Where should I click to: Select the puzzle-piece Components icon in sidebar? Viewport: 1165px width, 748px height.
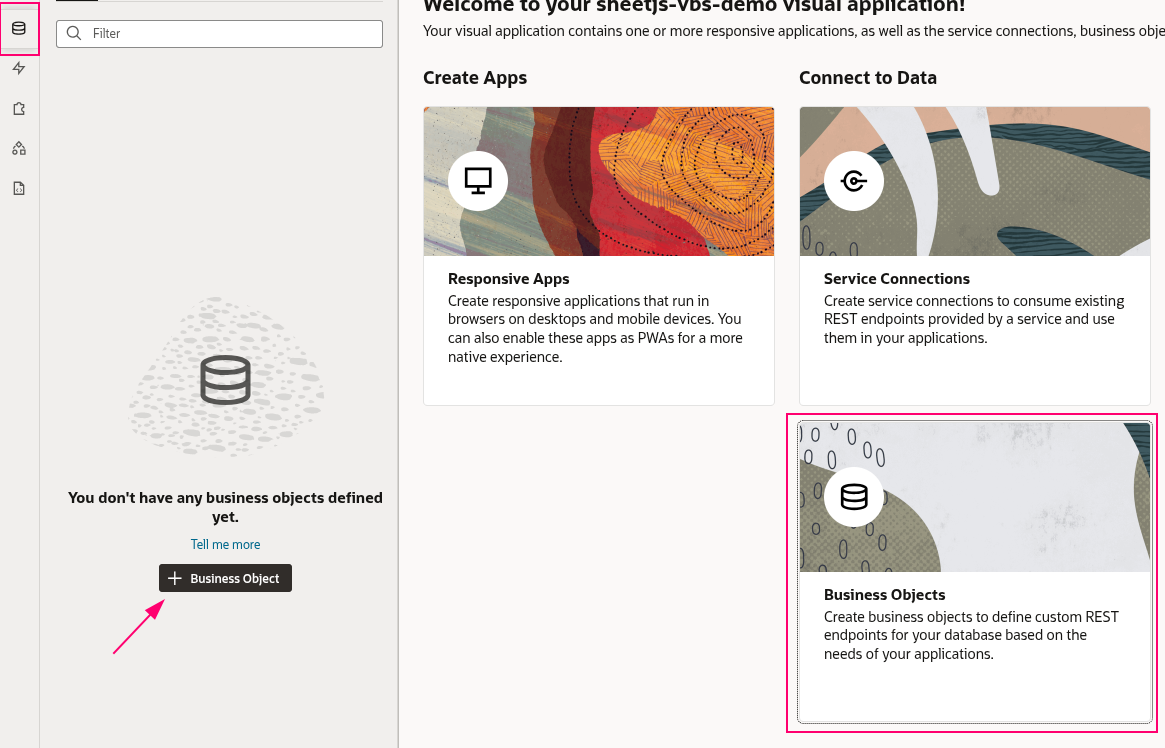click(x=18, y=108)
